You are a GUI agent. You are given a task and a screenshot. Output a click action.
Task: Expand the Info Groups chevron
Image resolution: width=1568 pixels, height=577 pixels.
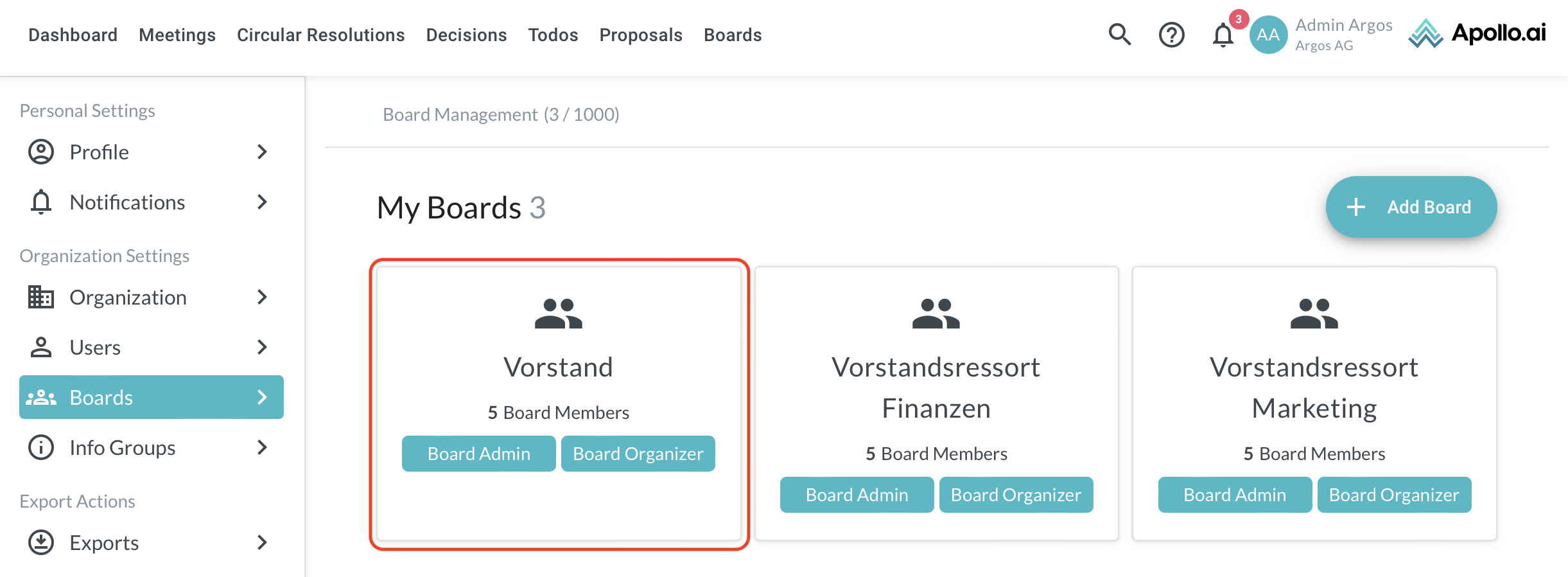(262, 447)
